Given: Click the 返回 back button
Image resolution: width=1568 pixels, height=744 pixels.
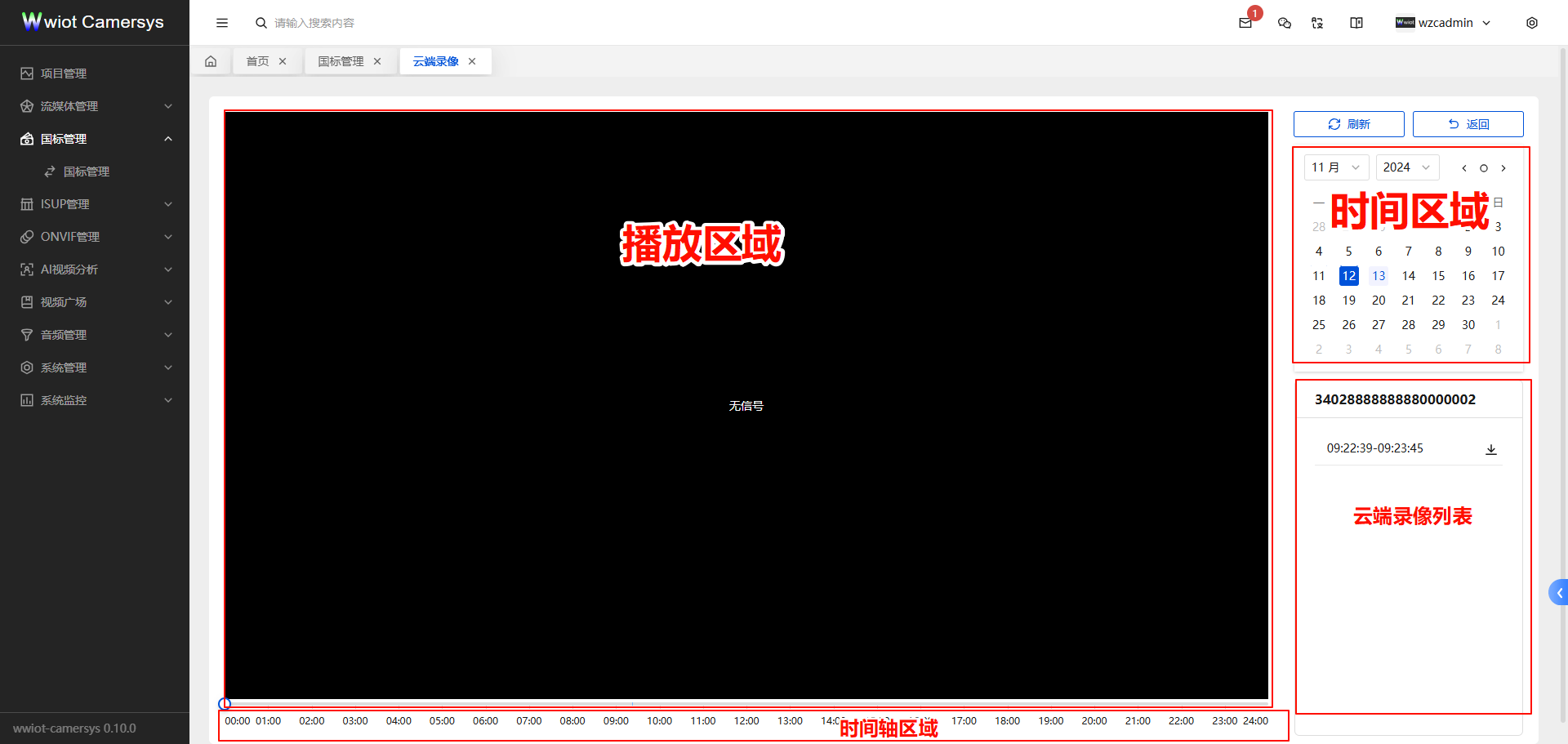Looking at the screenshot, I should (x=1468, y=123).
